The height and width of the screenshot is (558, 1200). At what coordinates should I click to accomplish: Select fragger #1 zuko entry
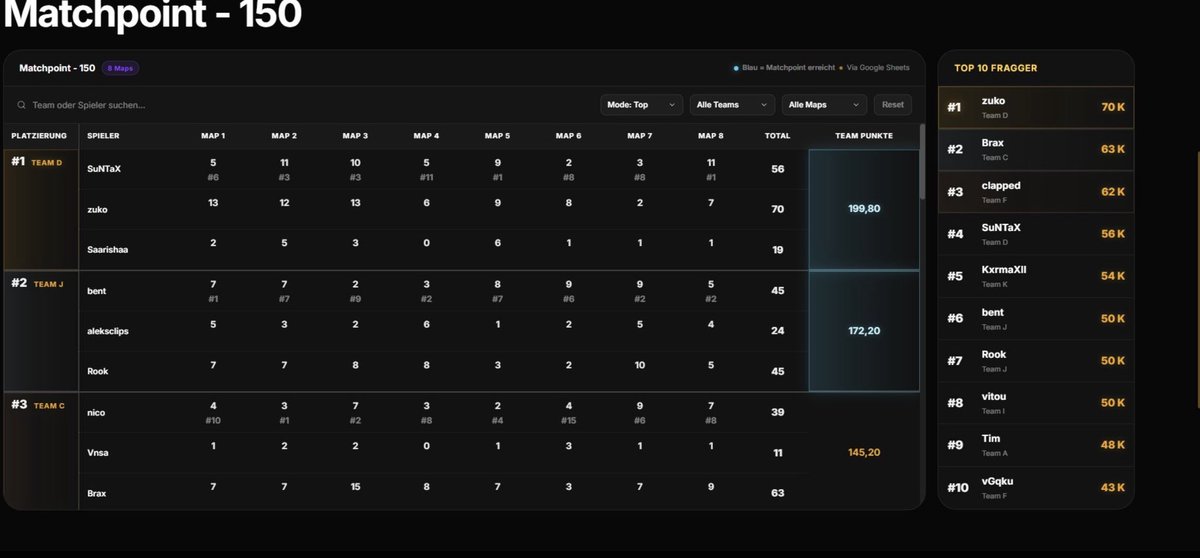[x=1036, y=107]
